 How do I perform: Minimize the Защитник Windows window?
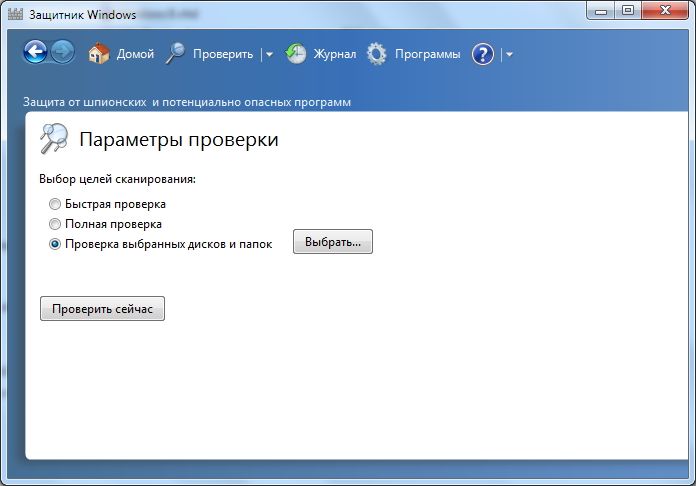[601, 10]
